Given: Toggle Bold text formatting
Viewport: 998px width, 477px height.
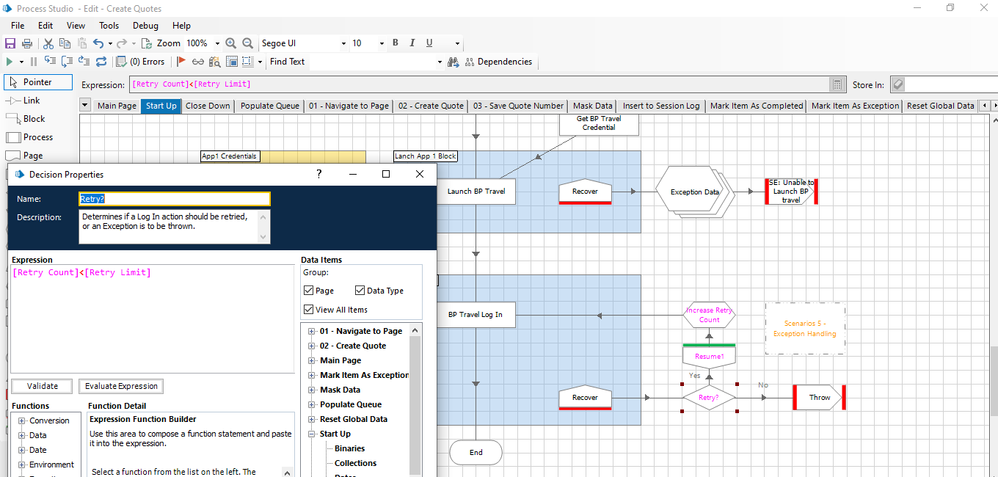Looking at the screenshot, I should click(x=395, y=44).
